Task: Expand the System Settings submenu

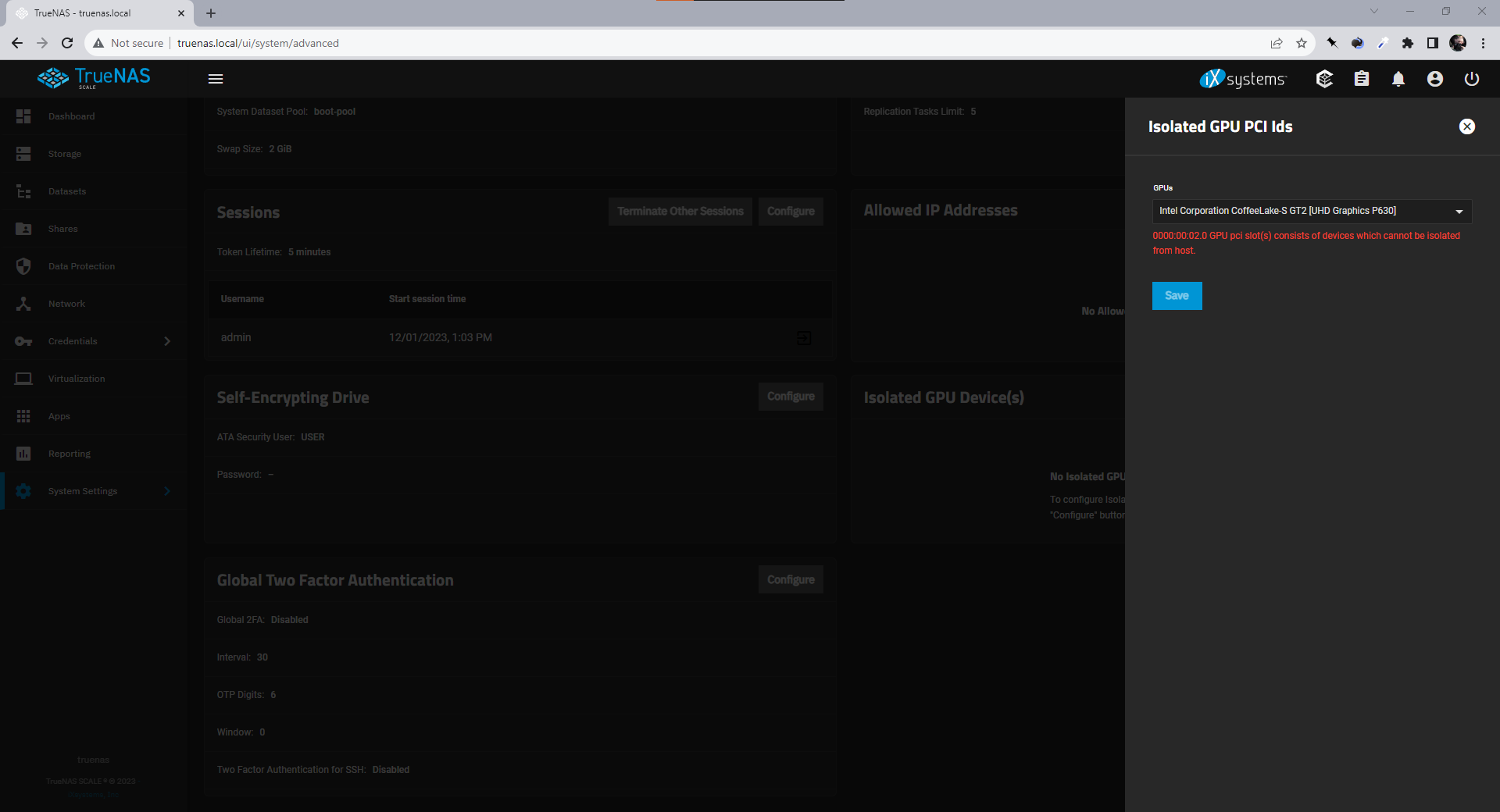Action: (166, 491)
